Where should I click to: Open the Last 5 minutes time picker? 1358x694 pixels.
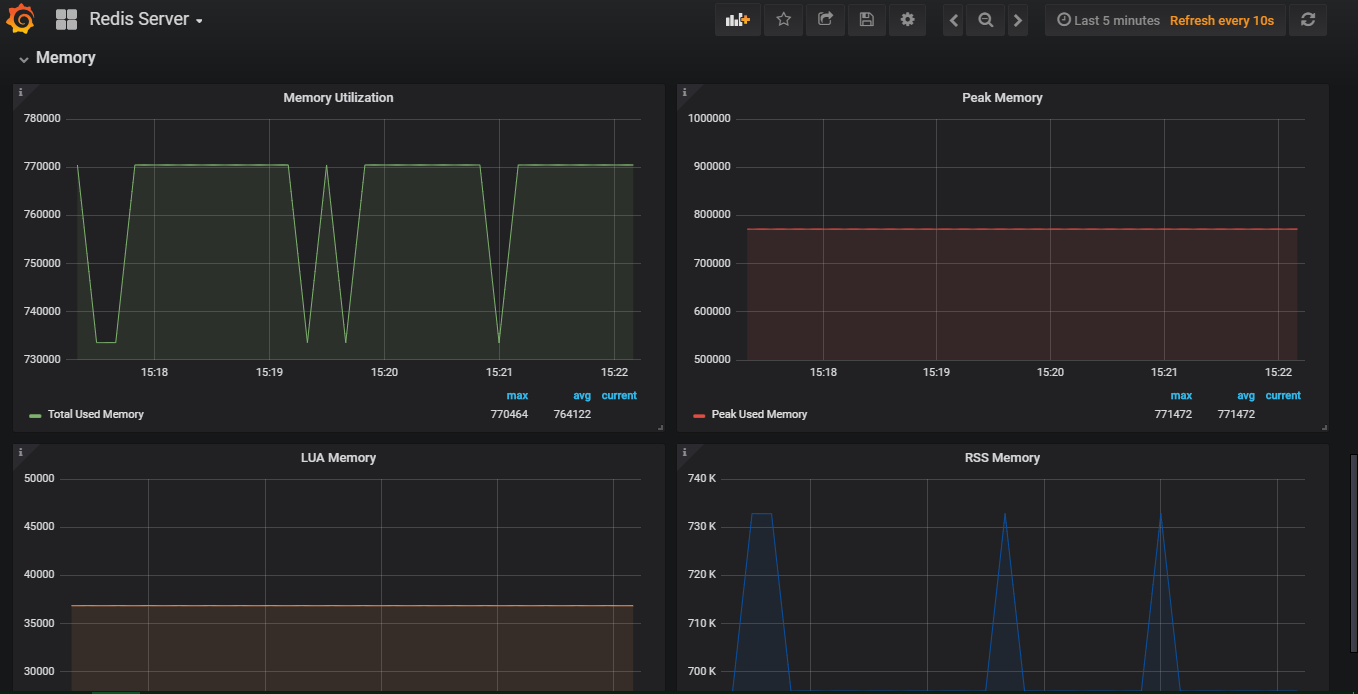1108,20
